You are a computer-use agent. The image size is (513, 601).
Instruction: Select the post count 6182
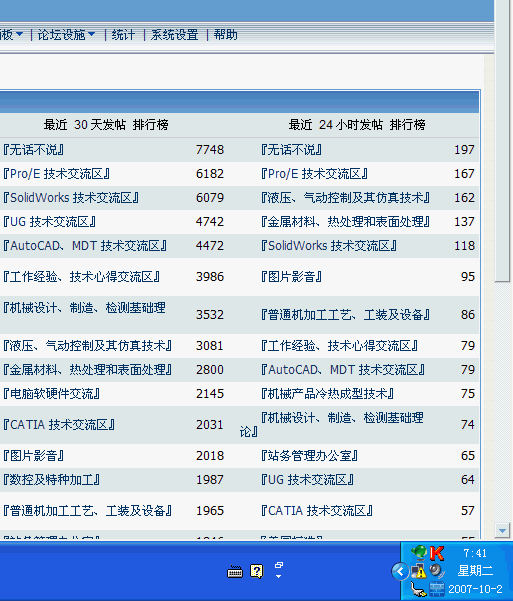coord(210,174)
